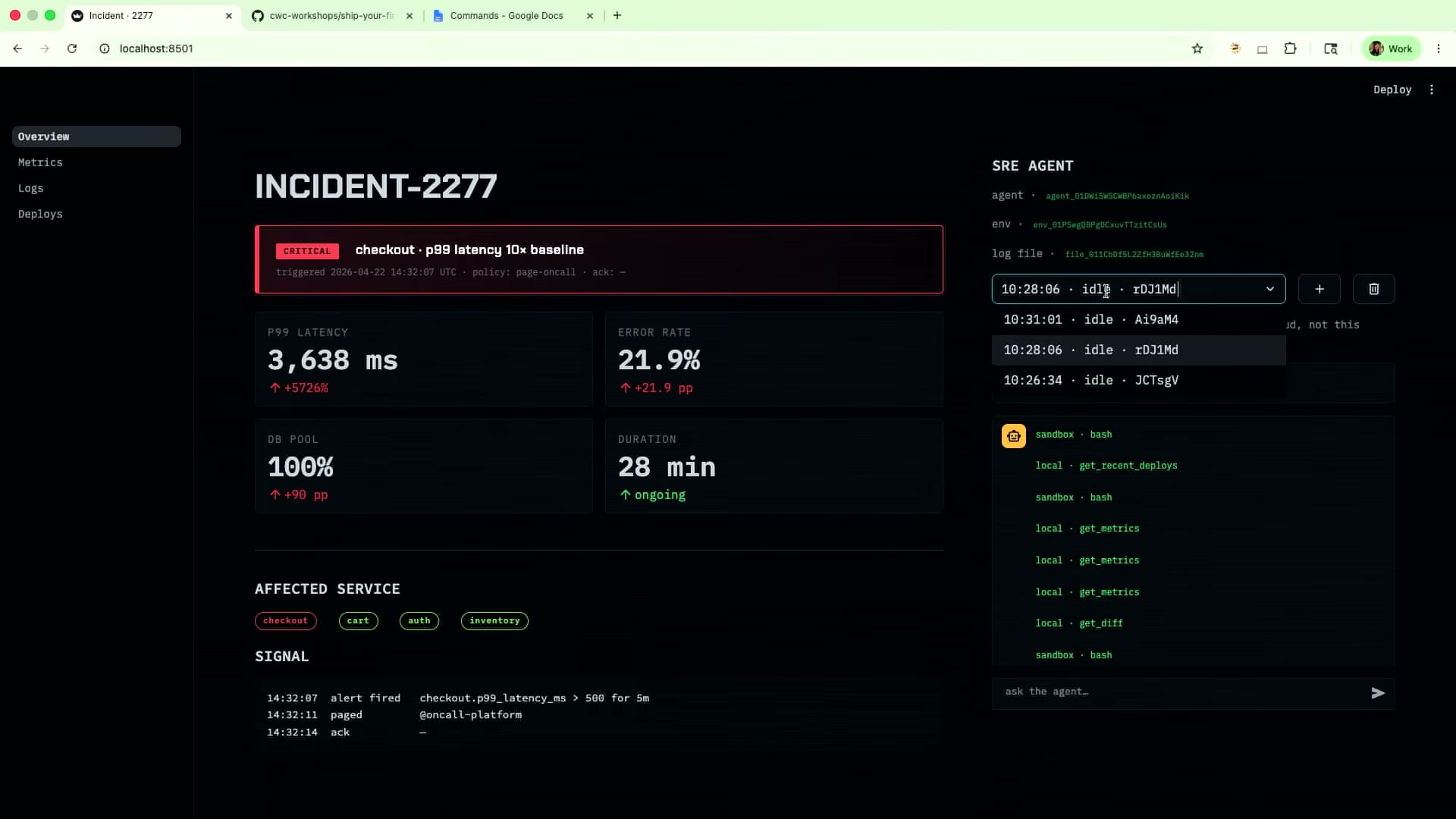Click the checkout service tag

285,620
